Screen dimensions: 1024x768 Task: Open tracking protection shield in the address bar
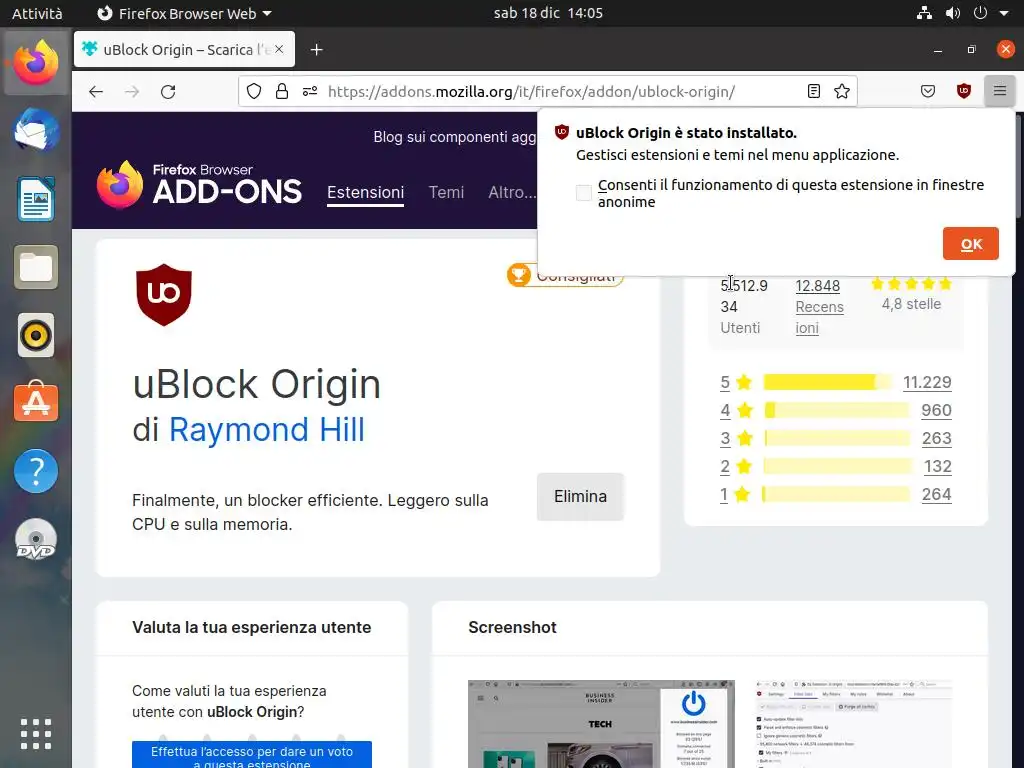tap(254, 91)
